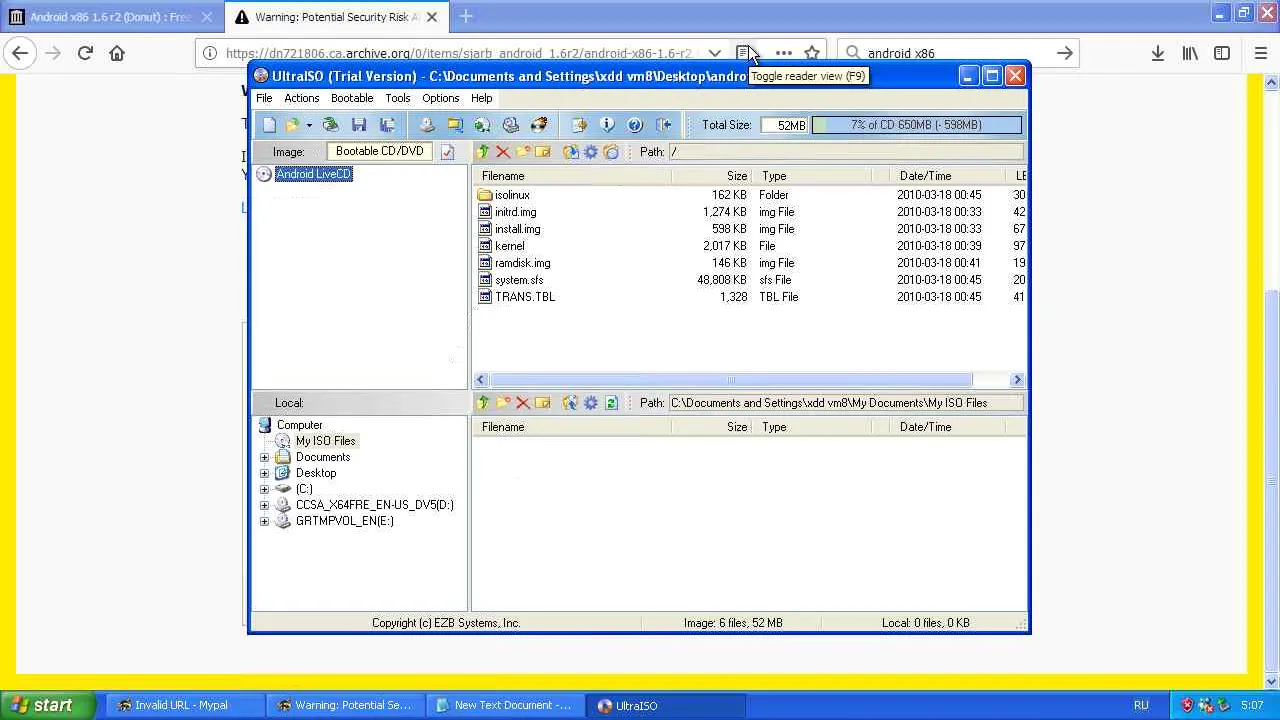This screenshot has height=720, width=1280.
Task: Create a new ISO image in UltraISO
Action: tap(269, 125)
